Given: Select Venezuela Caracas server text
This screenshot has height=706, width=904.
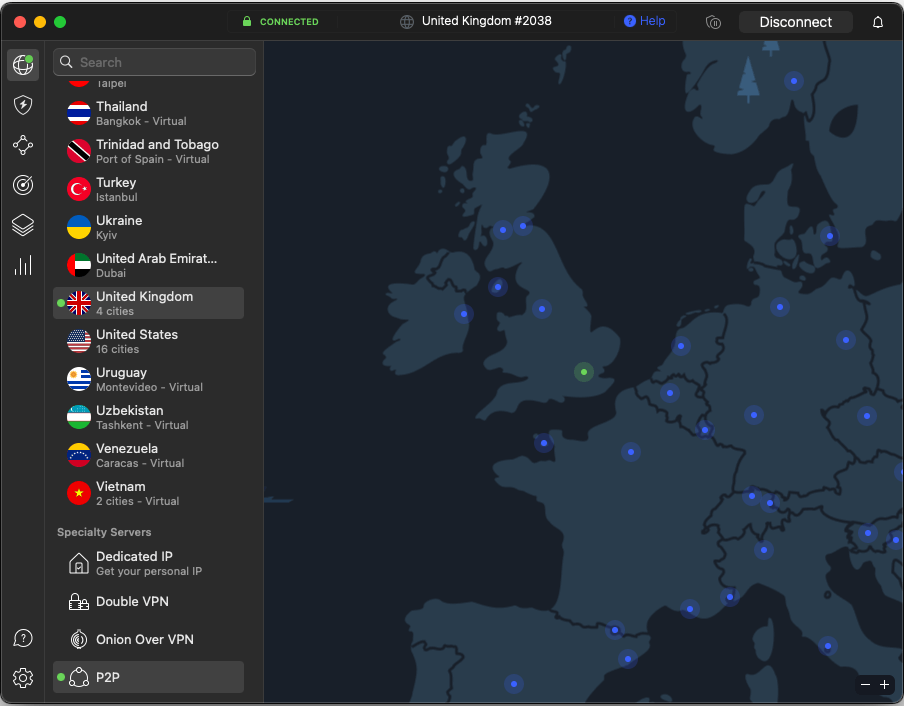Looking at the screenshot, I should (140, 456).
